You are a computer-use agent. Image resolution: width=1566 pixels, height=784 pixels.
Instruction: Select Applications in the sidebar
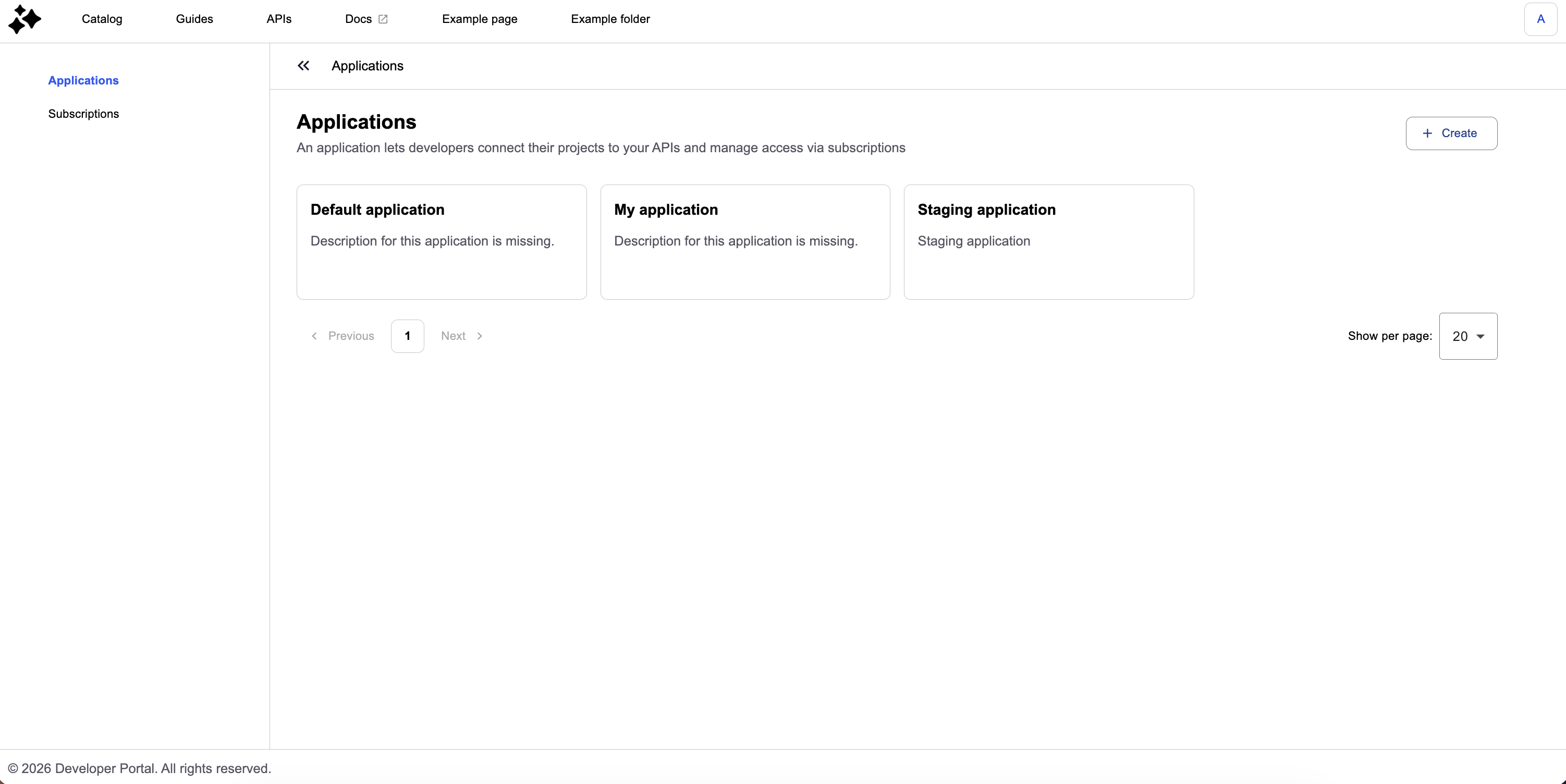(x=83, y=80)
